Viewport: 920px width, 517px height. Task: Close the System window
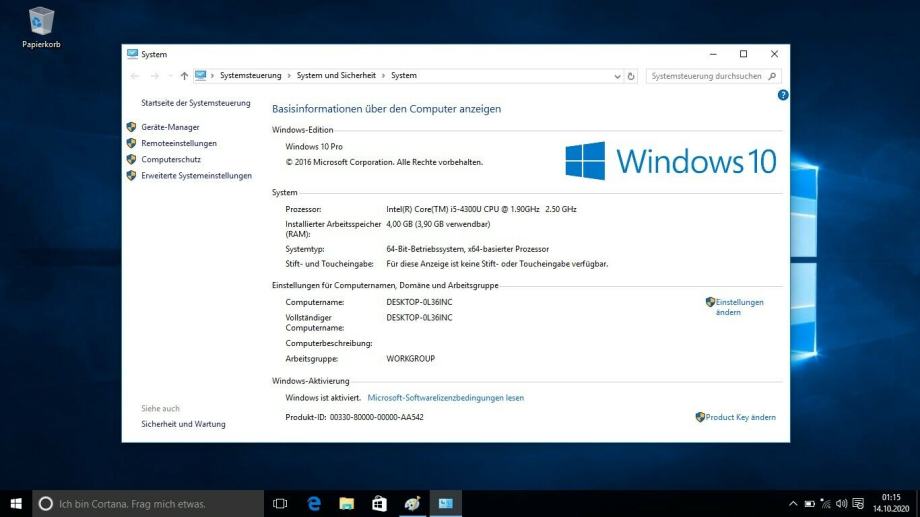774,54
